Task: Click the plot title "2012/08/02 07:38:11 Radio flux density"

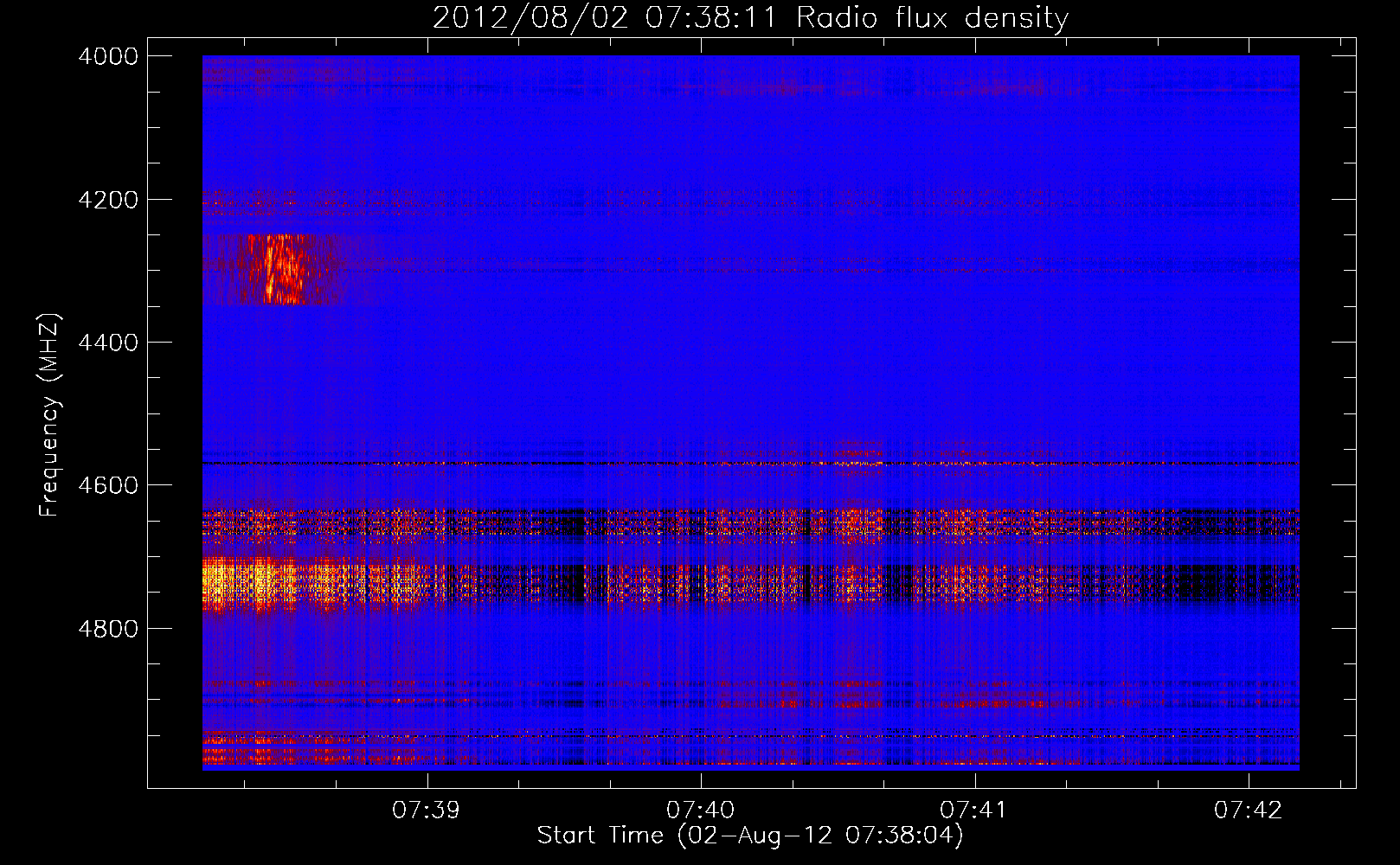Action: coord(750,17)
